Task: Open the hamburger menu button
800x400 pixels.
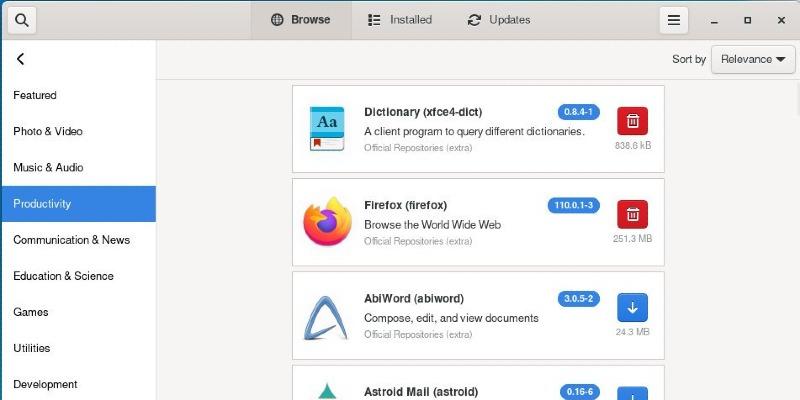Action: [673, 20]
